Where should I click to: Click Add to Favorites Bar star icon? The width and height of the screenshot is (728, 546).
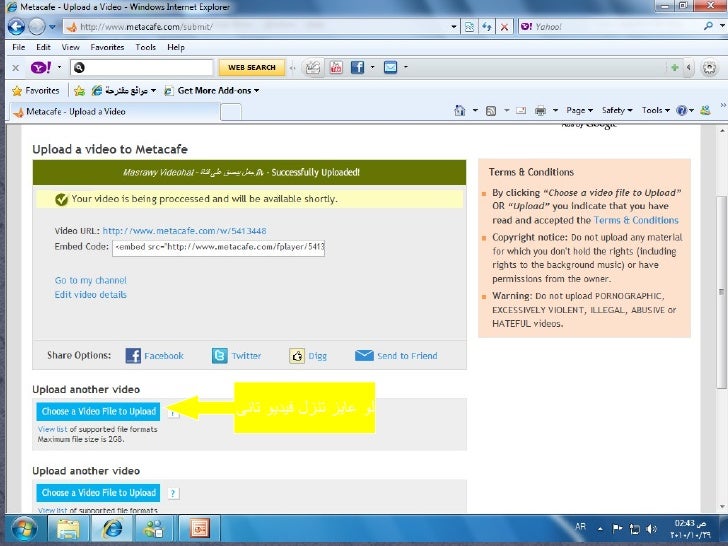pos(79,91)
